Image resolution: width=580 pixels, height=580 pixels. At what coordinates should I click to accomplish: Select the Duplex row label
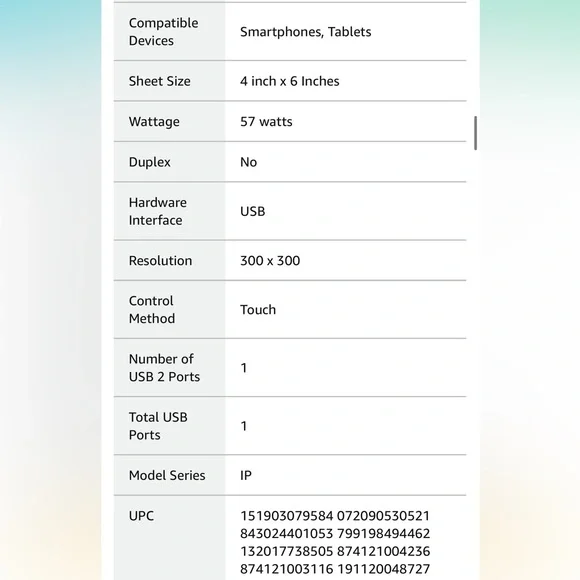pyautogui.click(x=149, y=162)
